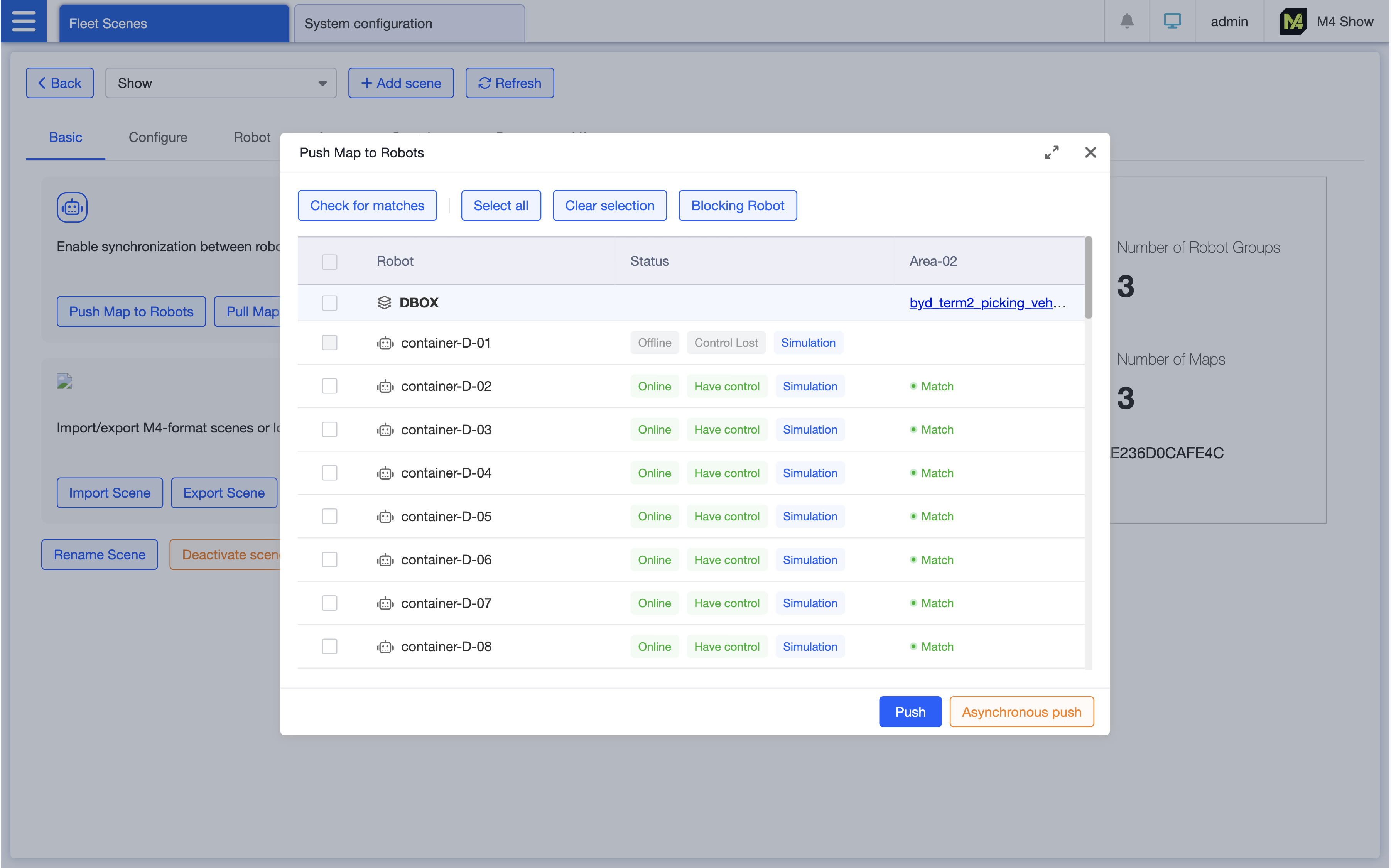Open the Show scene dropdown

pyautogui.click(x=221, y=83)
